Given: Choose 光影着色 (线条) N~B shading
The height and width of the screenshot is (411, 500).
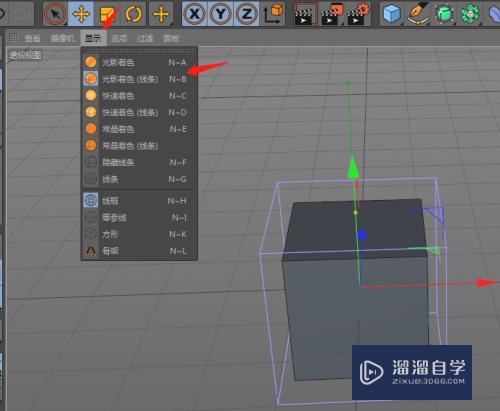Looking at the screenshot, I should (x=139, y=79).
